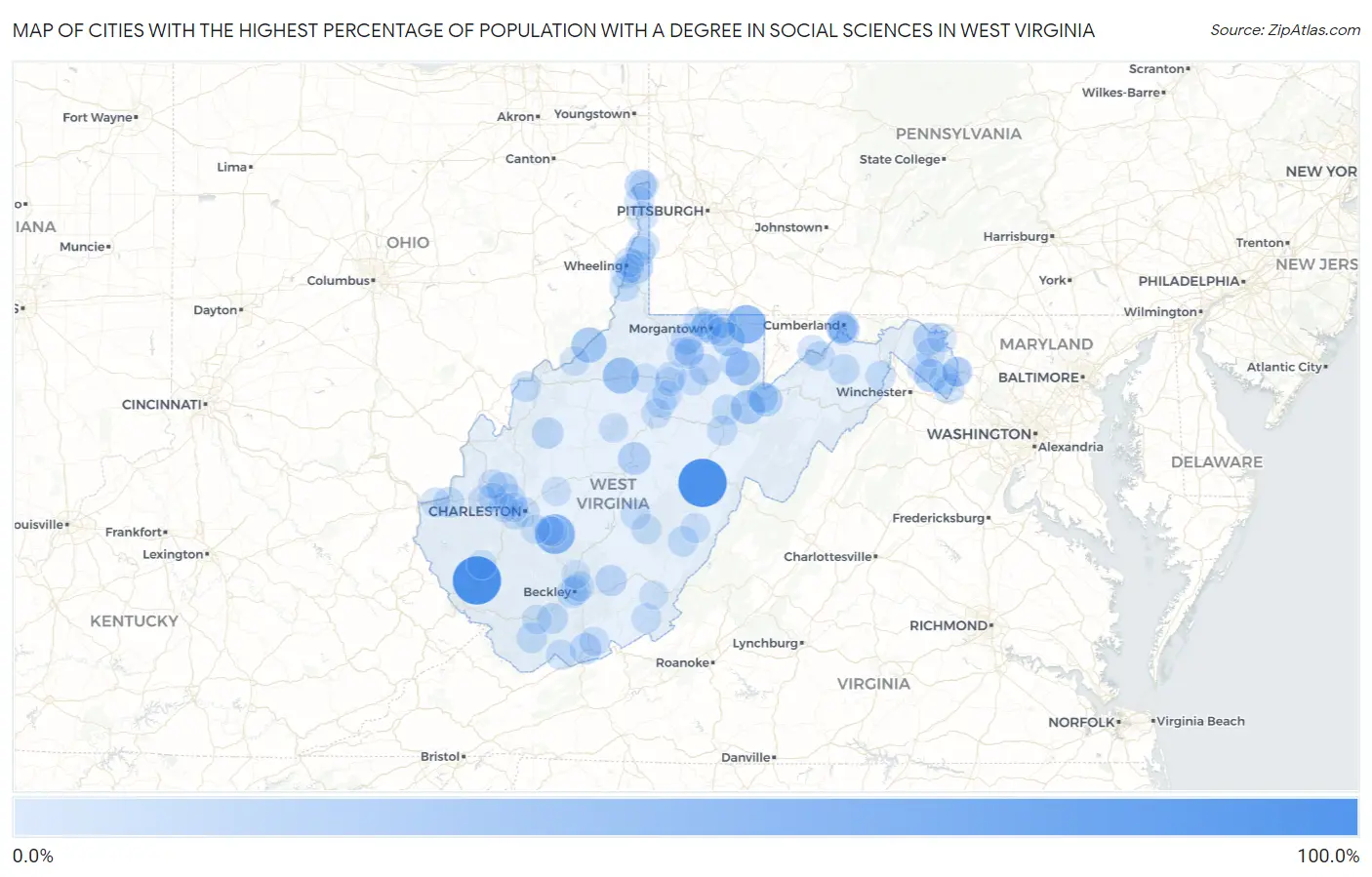Viewport: 1372px width, 877px height.
Task: Click the State College label
Action: click(x=900, y=160)
